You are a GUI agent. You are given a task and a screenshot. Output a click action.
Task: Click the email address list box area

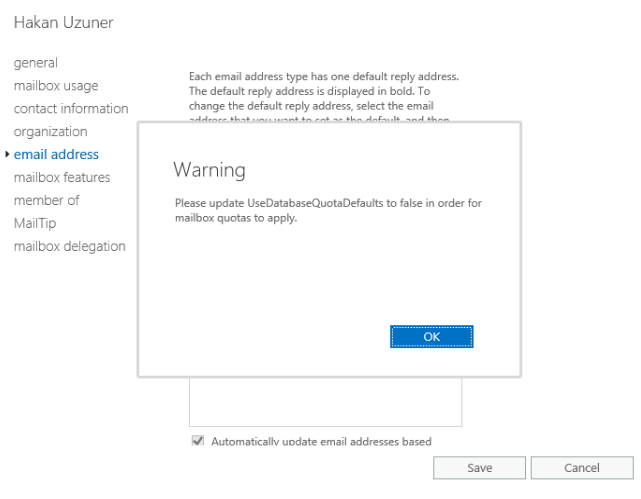(325, 402)
